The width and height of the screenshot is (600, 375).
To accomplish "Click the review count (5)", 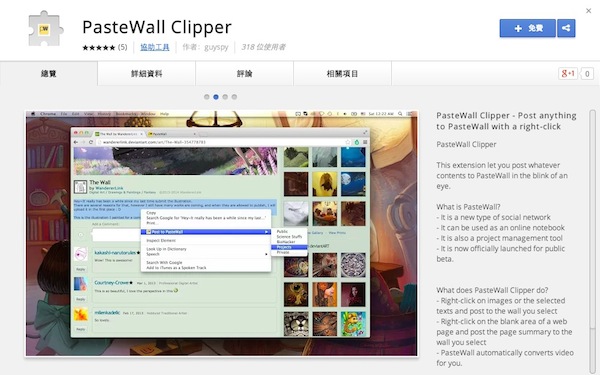I will (122, 47).
